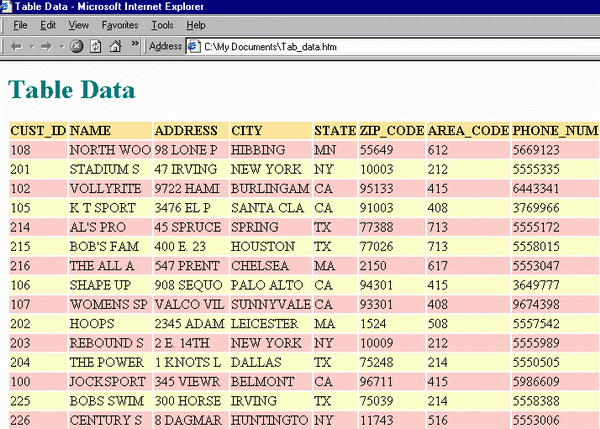The image size is (600, 429).
Task: Select phone cell 5555335
Action: 555,169
